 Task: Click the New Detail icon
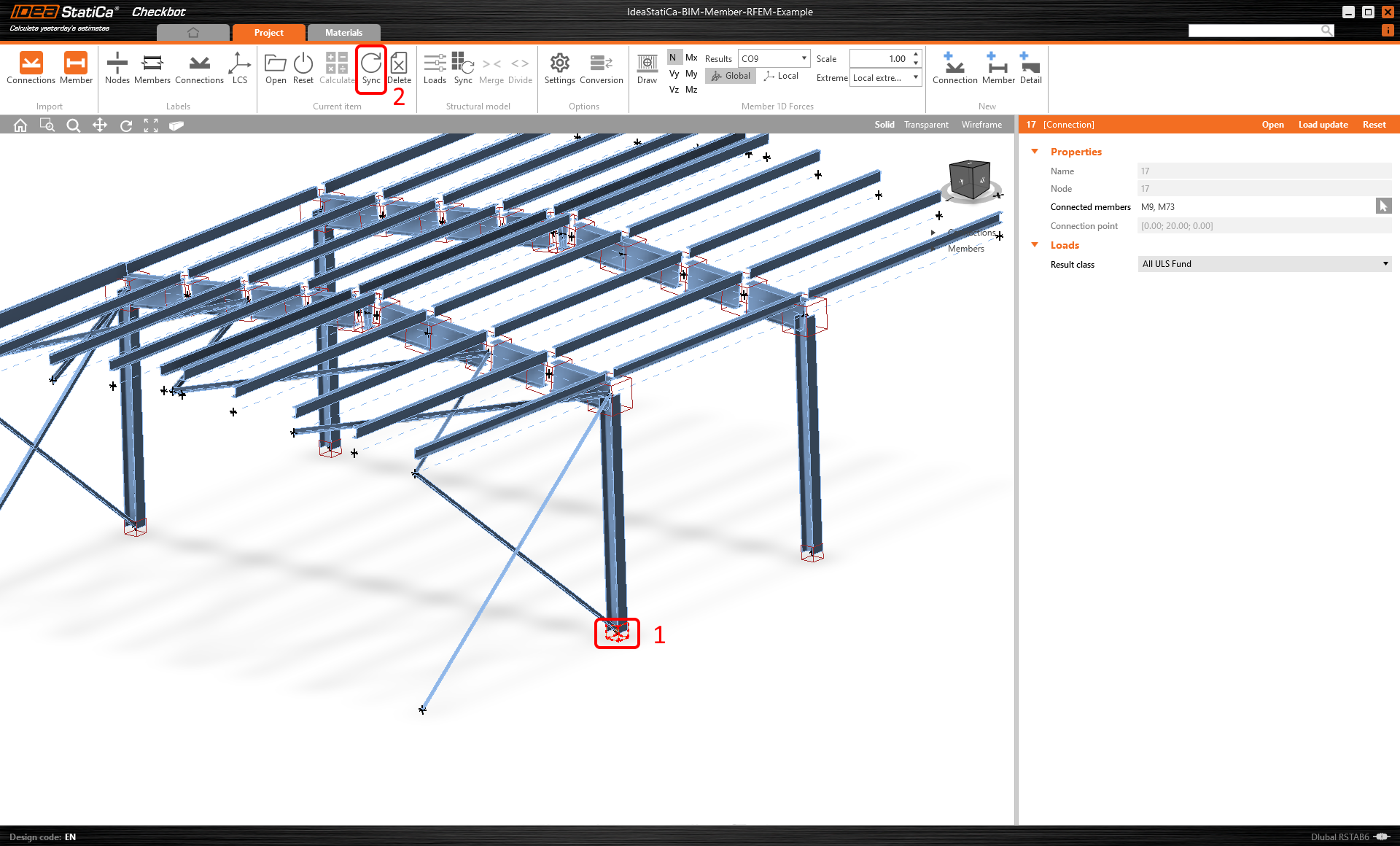1030,65
